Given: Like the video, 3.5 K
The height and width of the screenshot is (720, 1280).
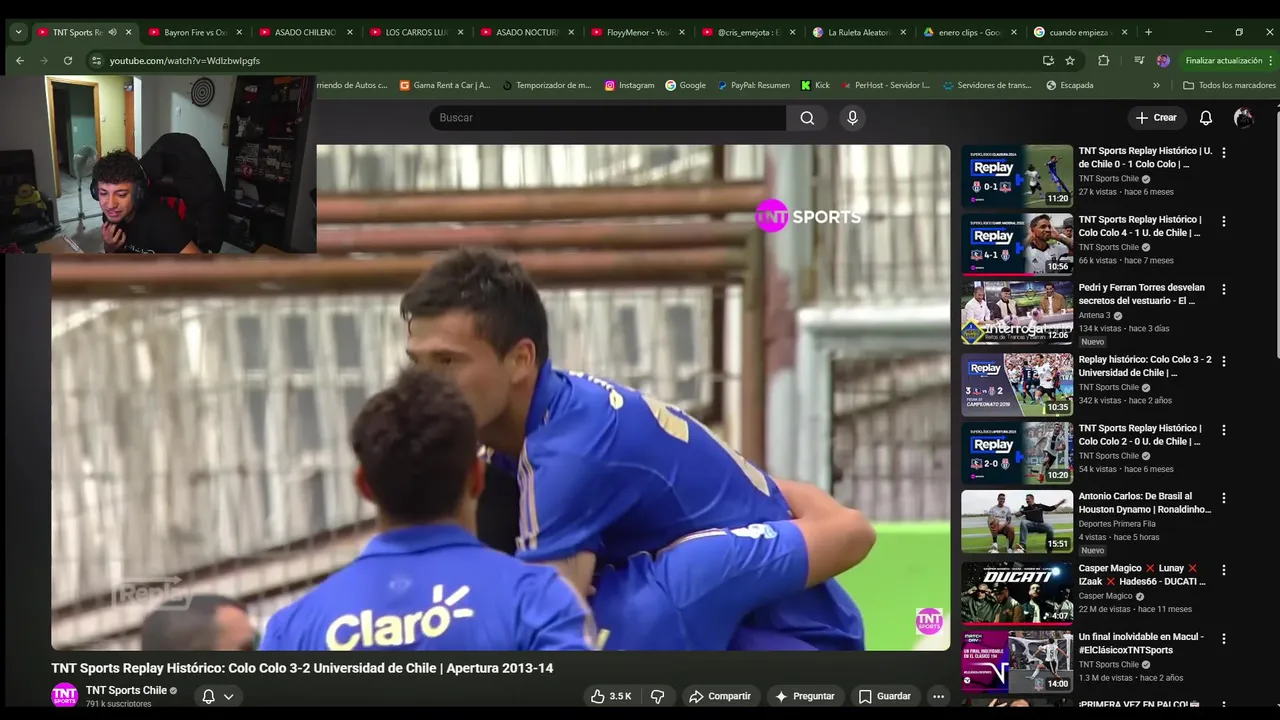Looking at the screenshot, I should click(610, 696).
